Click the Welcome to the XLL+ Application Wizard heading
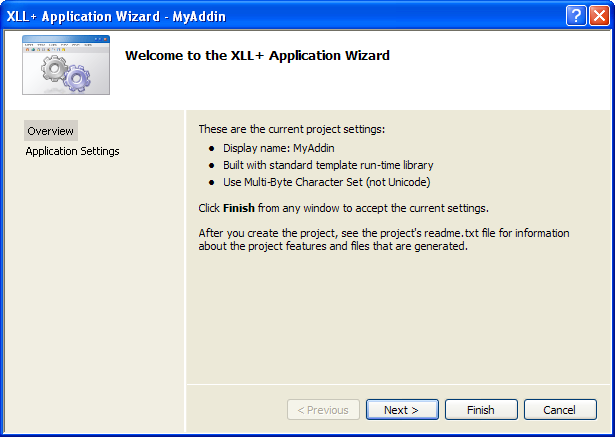The height and width of the screenshot is (437, 615). click(257, 55)
